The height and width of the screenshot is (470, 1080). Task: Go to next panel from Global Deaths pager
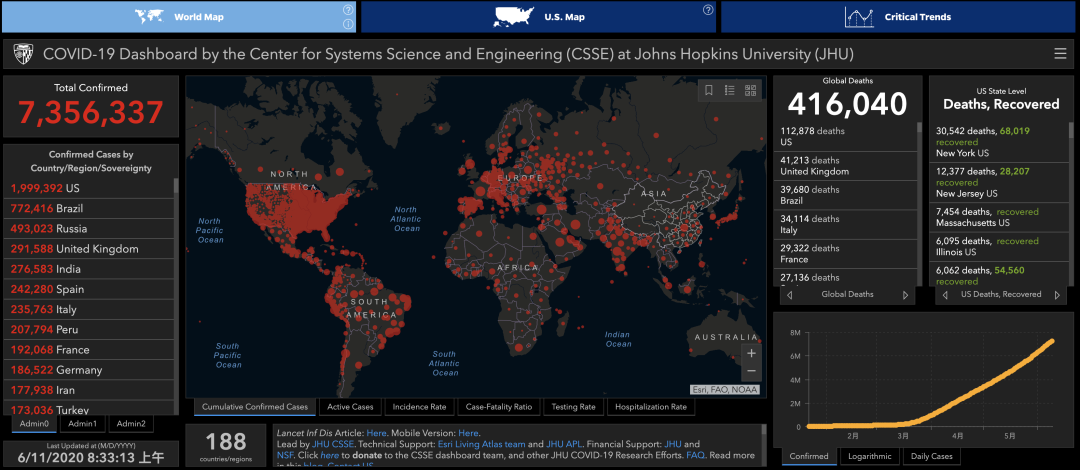(906, 295)
